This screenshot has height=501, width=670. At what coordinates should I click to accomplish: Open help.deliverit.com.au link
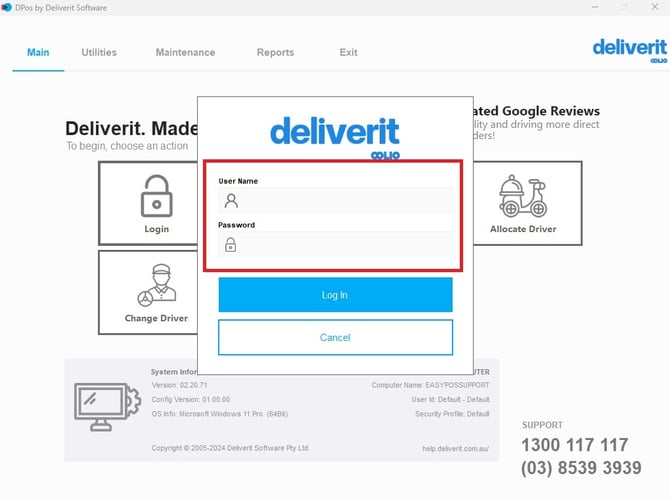click(x=455, y=448)
